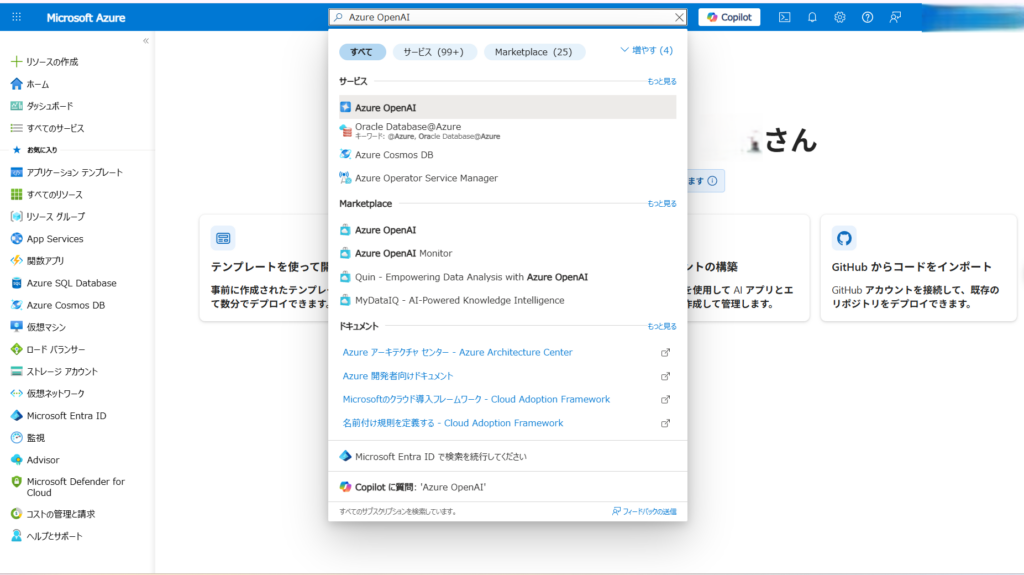1024x575 pixels.
Task: Open the help question mark icon
Action: coord(867,18)
